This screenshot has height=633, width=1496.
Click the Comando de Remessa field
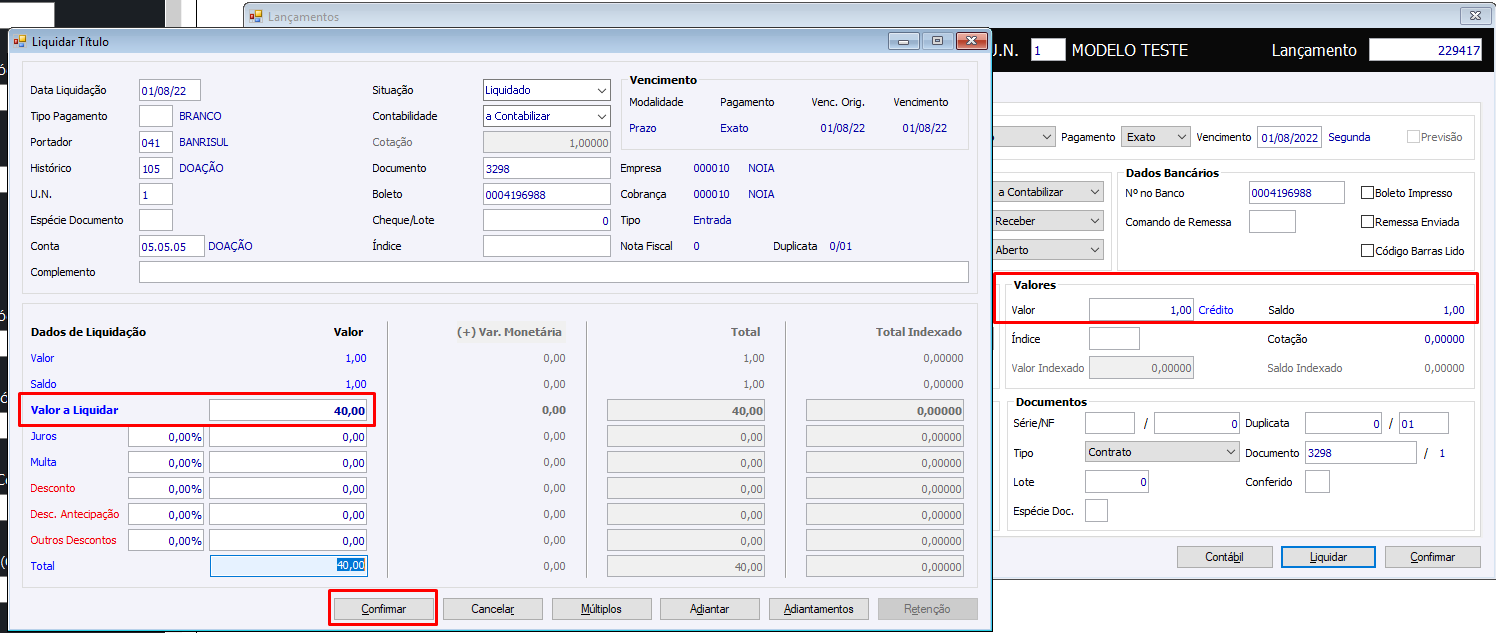[1272, 221]
